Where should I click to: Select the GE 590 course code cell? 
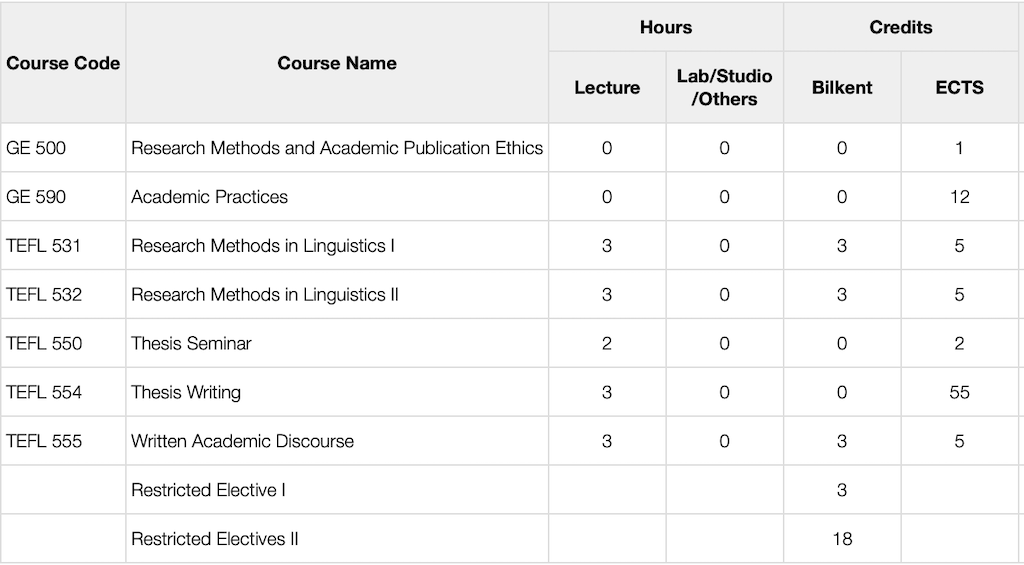point(36,197)
